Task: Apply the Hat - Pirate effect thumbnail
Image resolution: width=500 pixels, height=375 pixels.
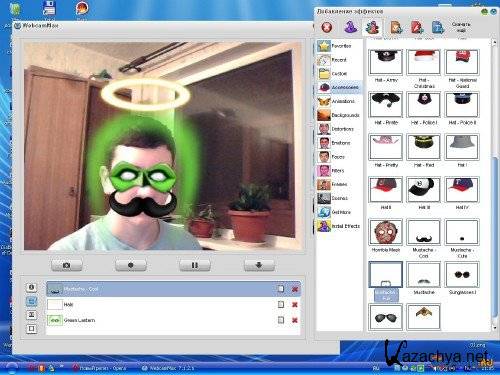Action: (x=385, y=105)
